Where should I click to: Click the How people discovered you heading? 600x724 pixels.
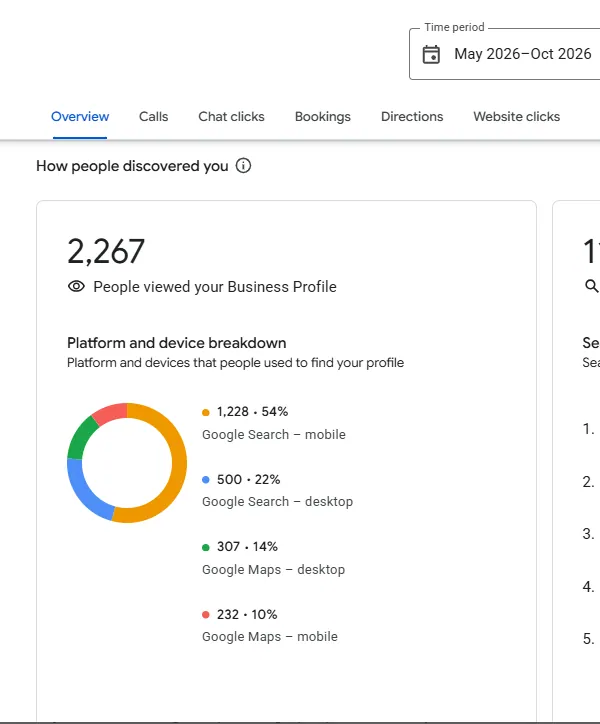[x=132, y=166]
